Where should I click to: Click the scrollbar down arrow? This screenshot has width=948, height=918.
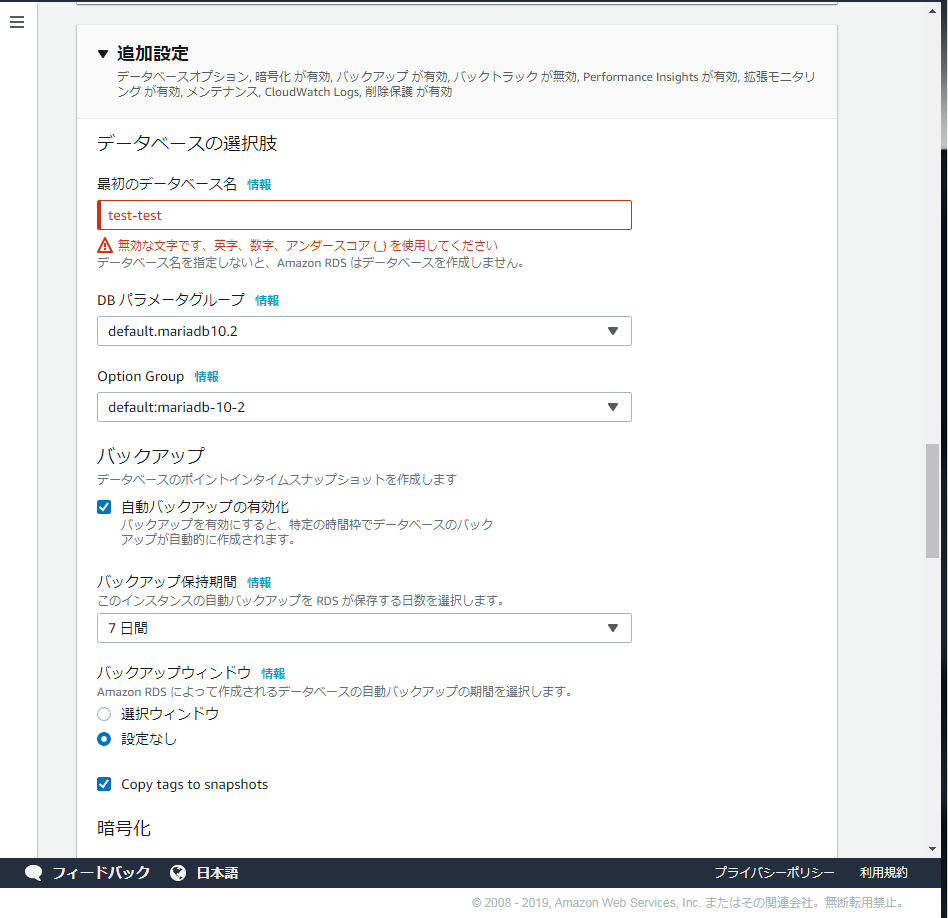[932, 849]
